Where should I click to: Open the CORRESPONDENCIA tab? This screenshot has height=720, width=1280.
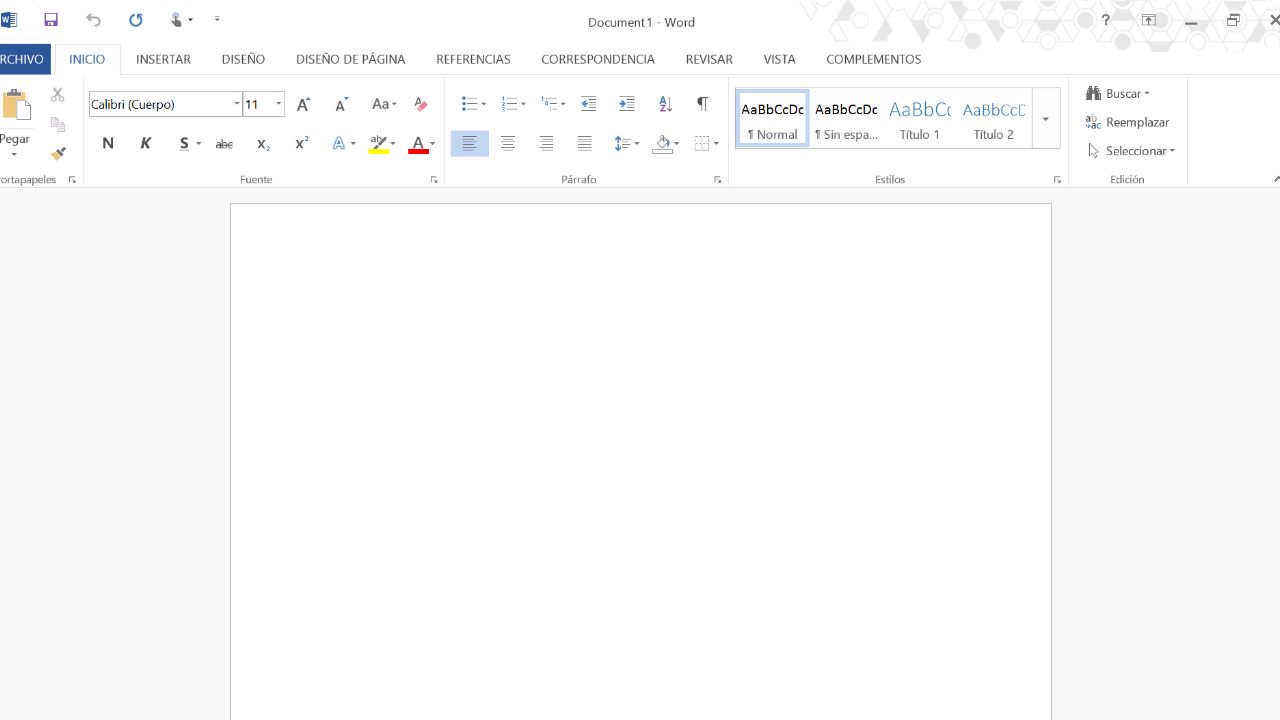pos(598,59)
